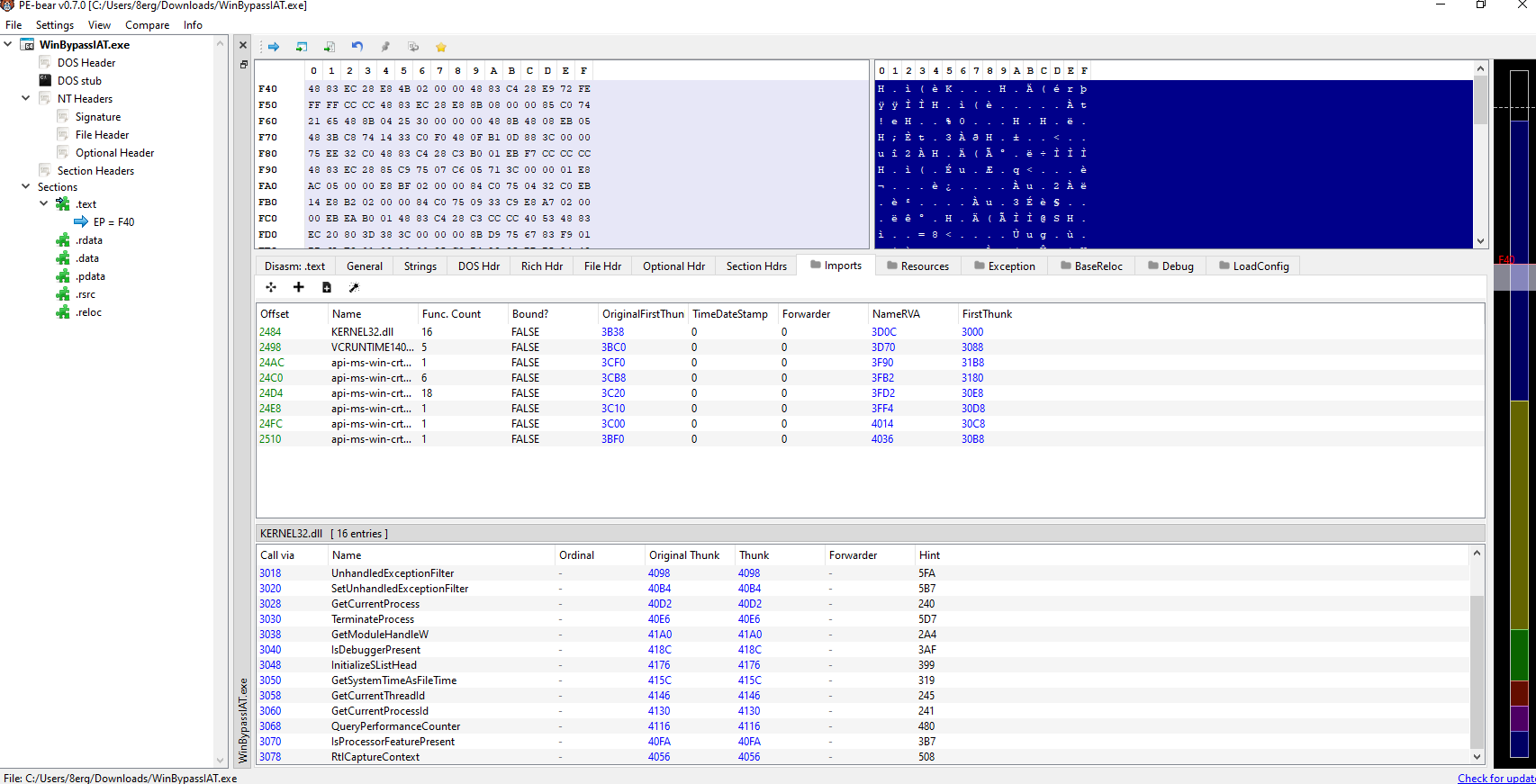Open the File menu
The height and width of the screenshot is (784, 1536).
14,25
